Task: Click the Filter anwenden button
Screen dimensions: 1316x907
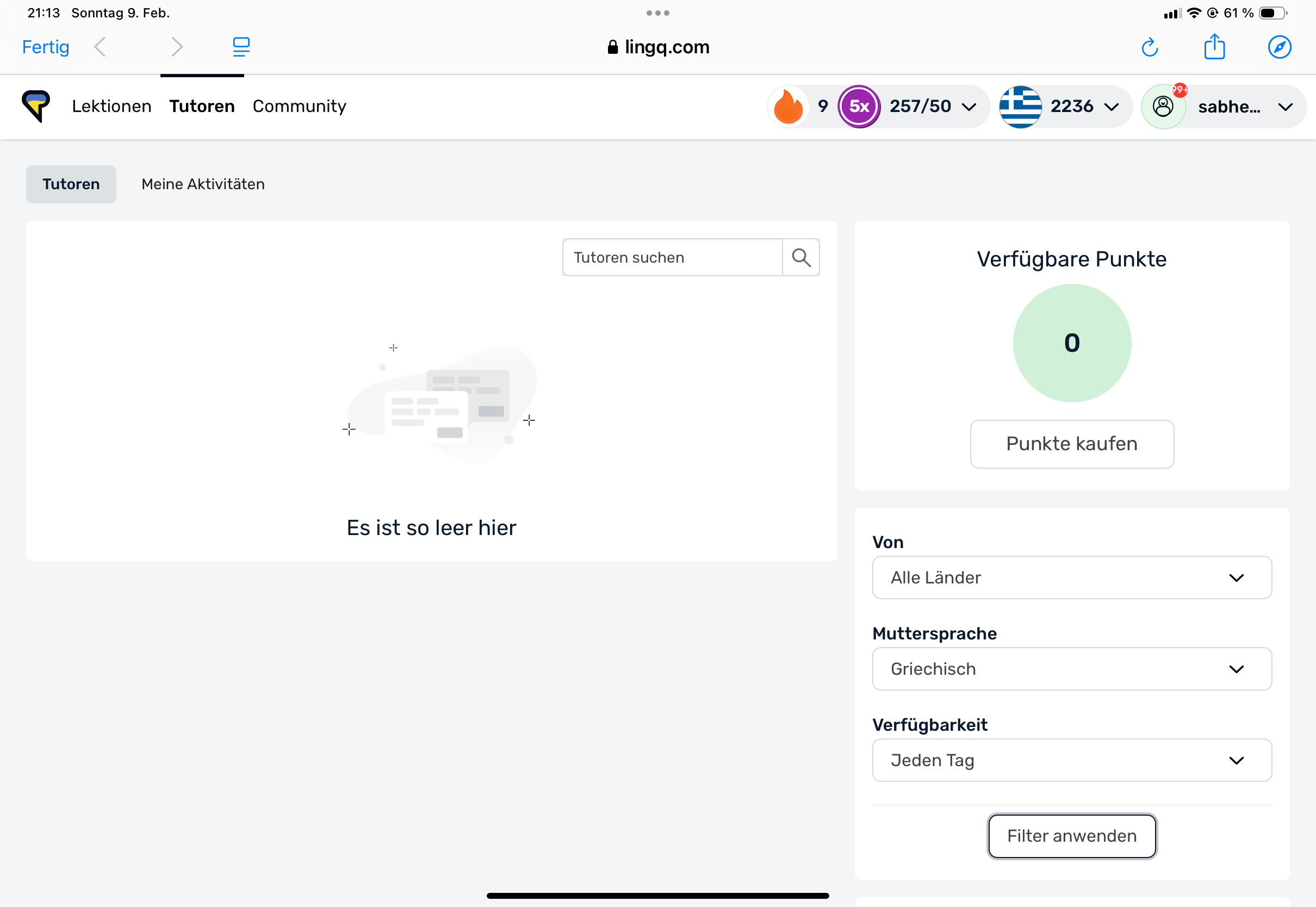Action: 1072,836
